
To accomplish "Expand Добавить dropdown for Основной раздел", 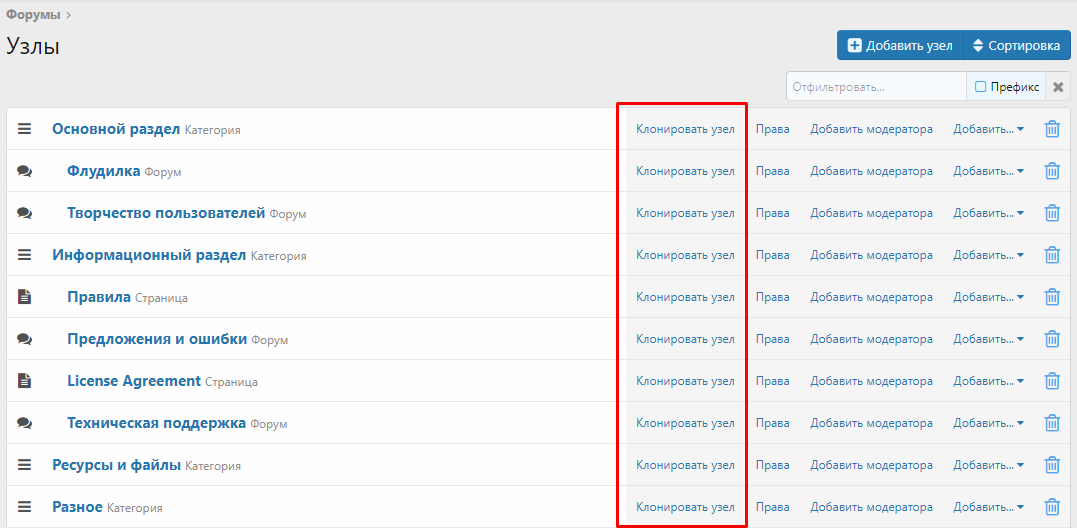I will [988, 129].
